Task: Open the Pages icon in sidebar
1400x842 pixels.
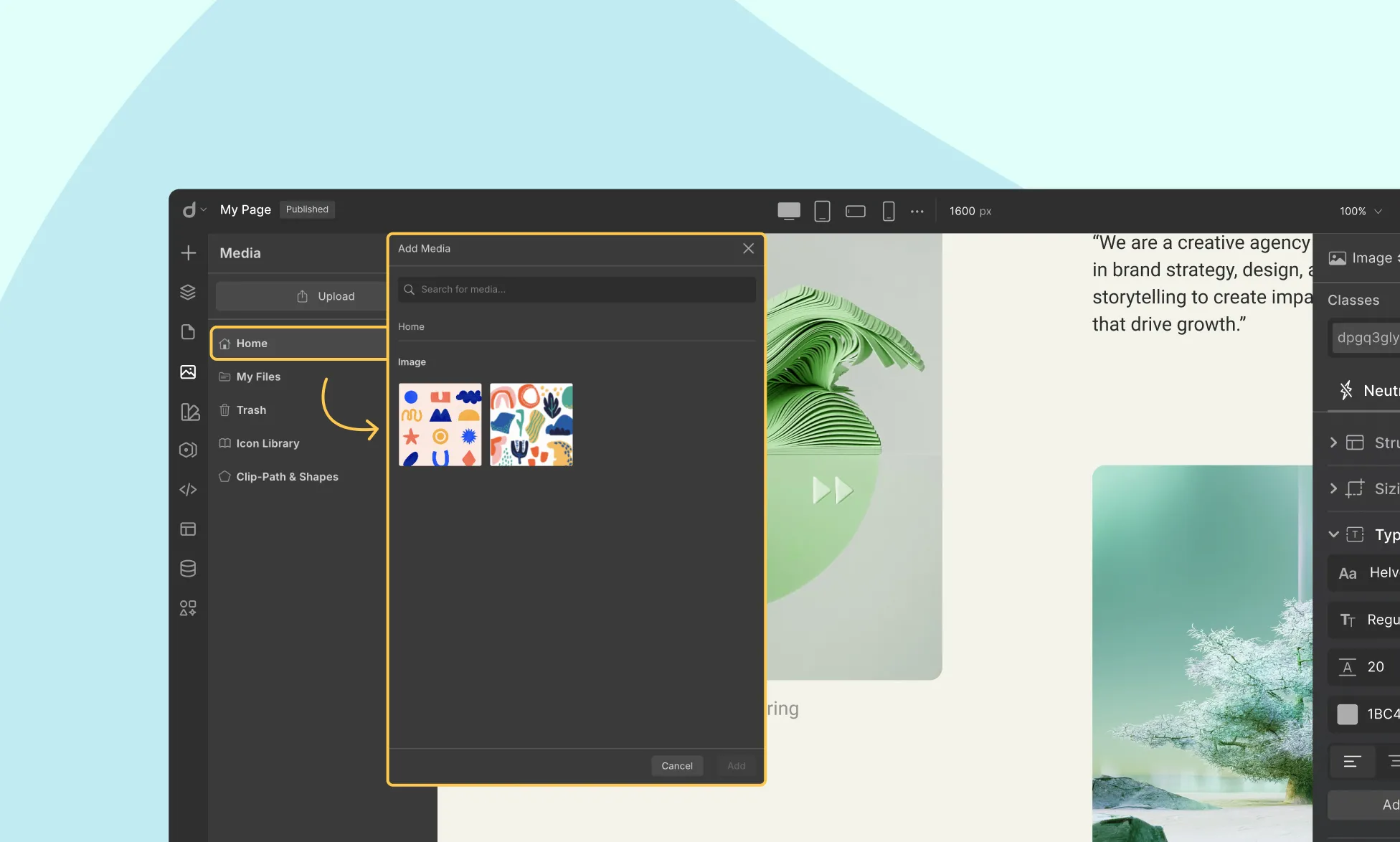Action: tap(188, 332)
